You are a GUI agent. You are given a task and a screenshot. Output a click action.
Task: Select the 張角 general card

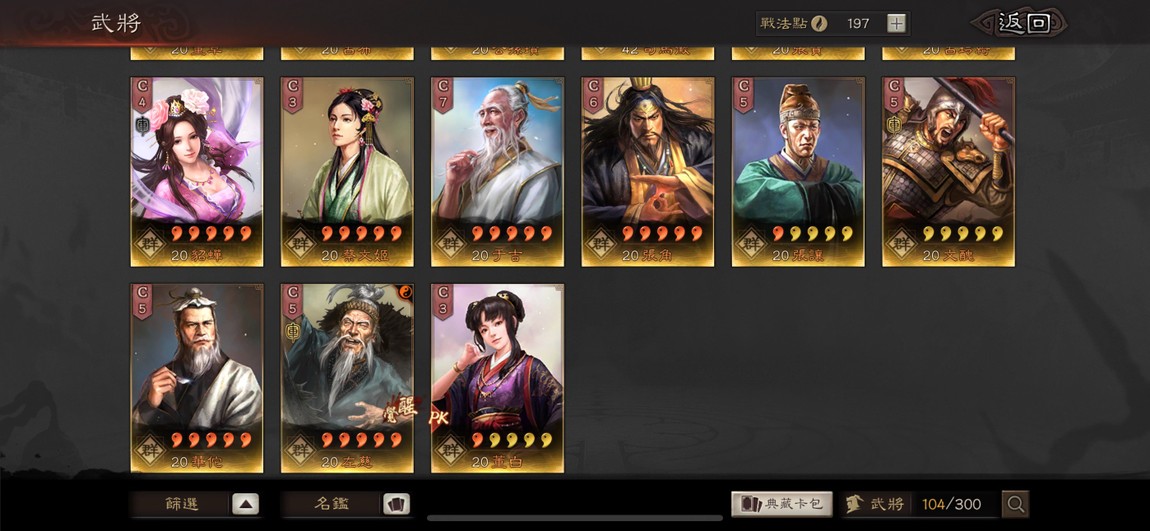click(x=648, y=172)
